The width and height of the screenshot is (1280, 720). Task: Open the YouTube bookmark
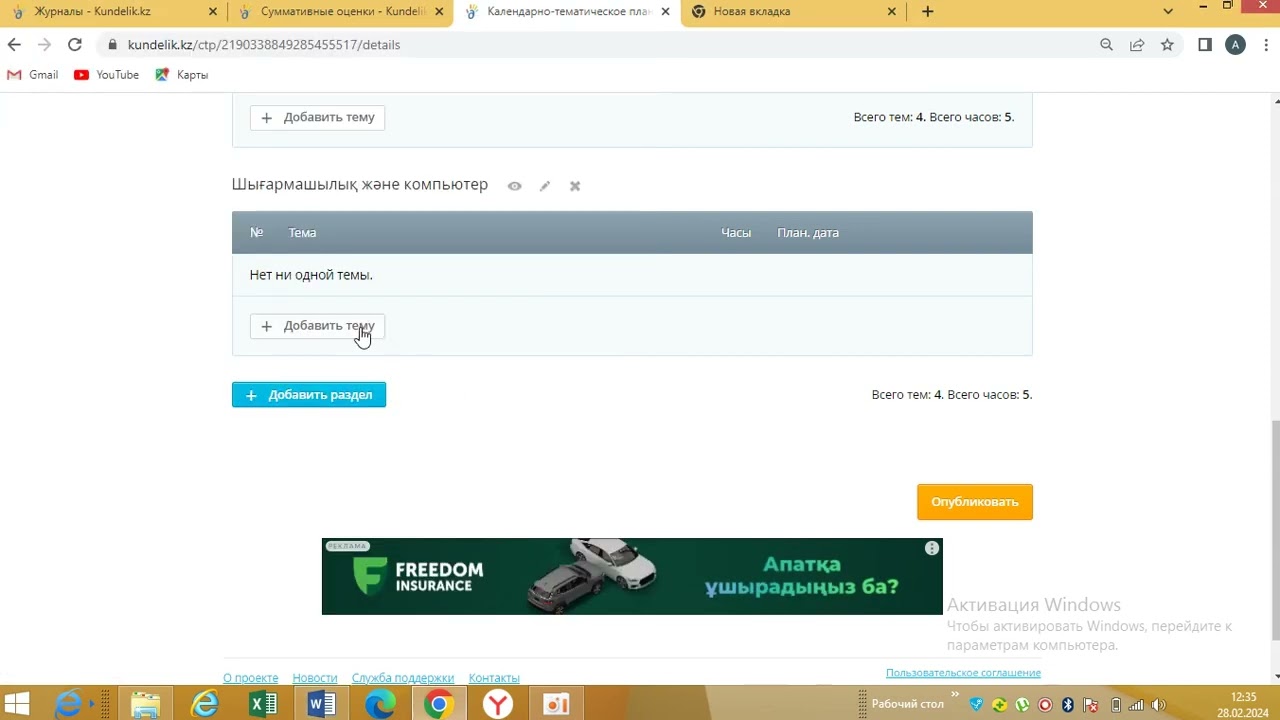(107, 75)
